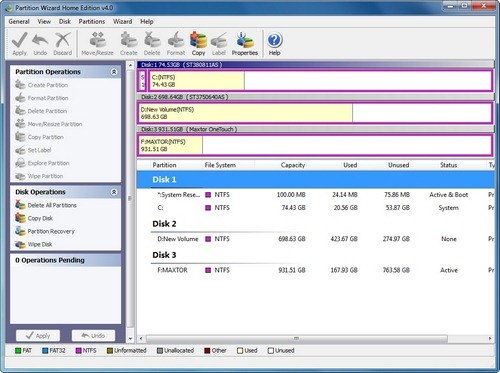Sort by the File System column header
Screen dimensions: 500x373
click(x=220, y=165)
